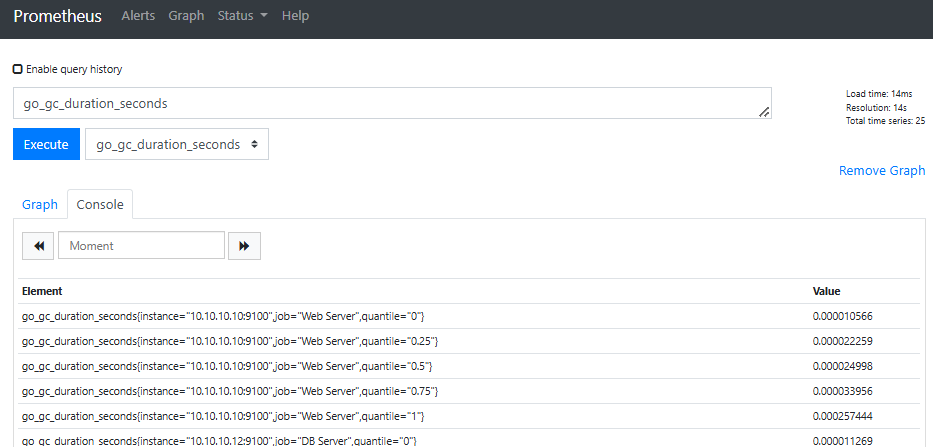Open Graph in the top navigation bar
Viewport: 933px width, 447px height.
[186, 16]
